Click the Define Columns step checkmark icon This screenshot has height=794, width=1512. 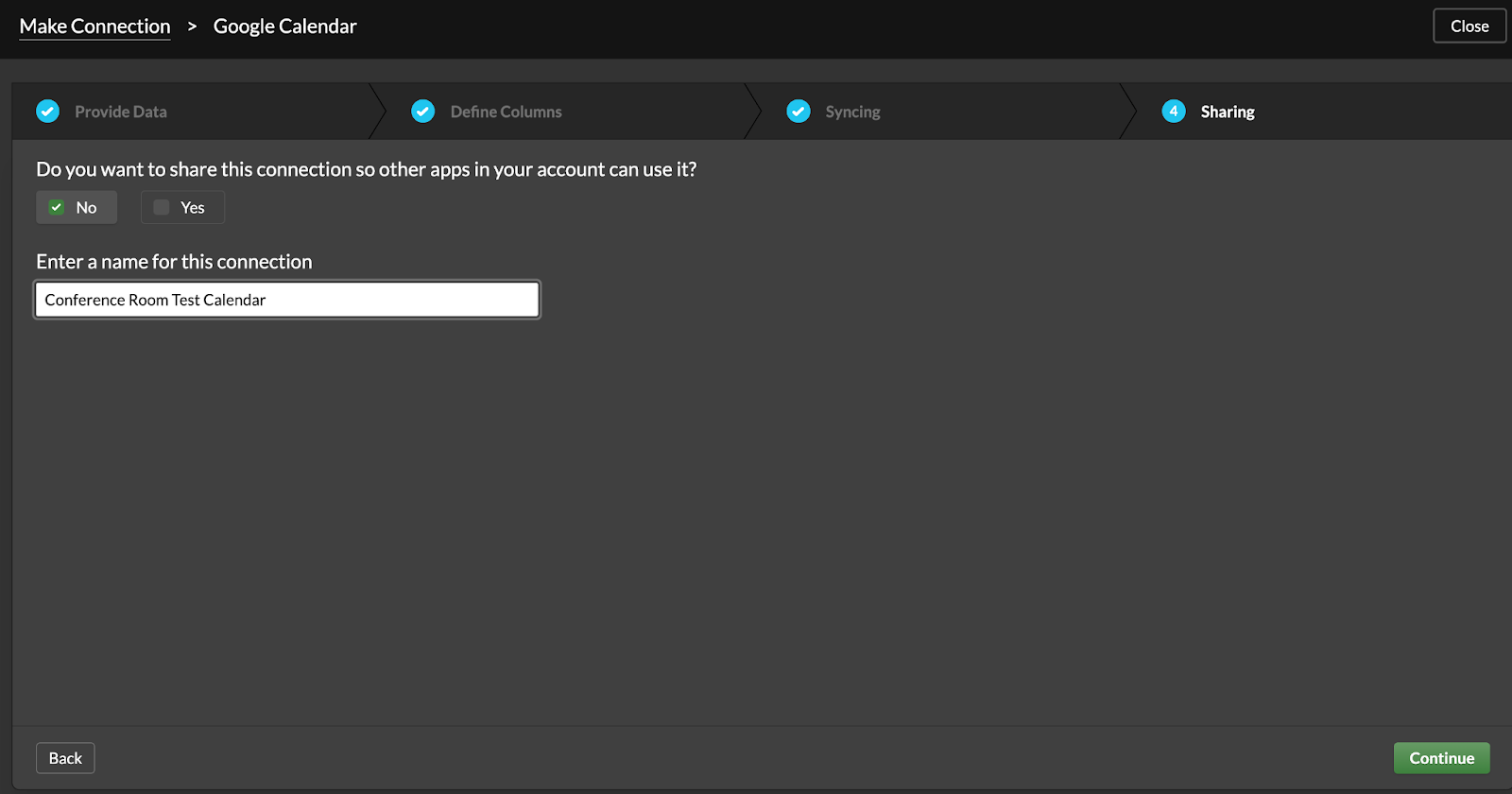click(423, 112)
